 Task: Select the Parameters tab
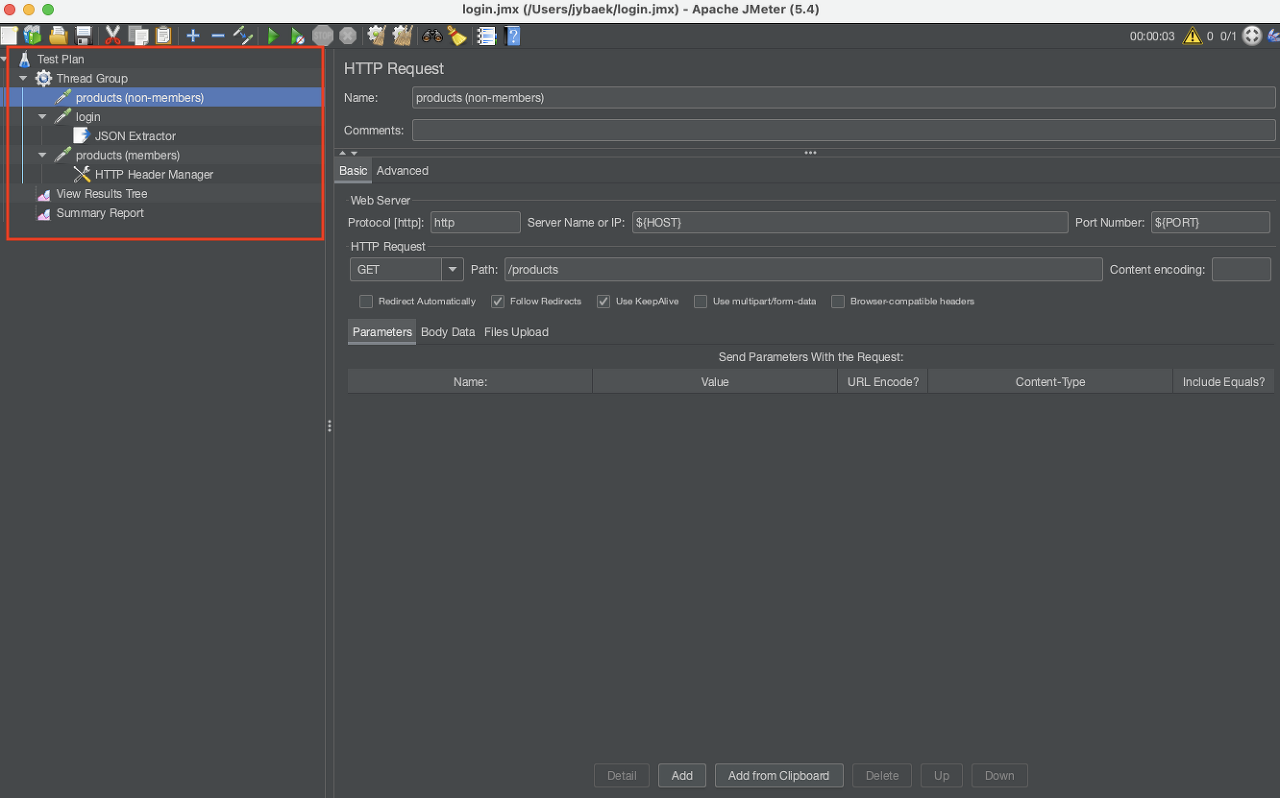pos(382,332)
